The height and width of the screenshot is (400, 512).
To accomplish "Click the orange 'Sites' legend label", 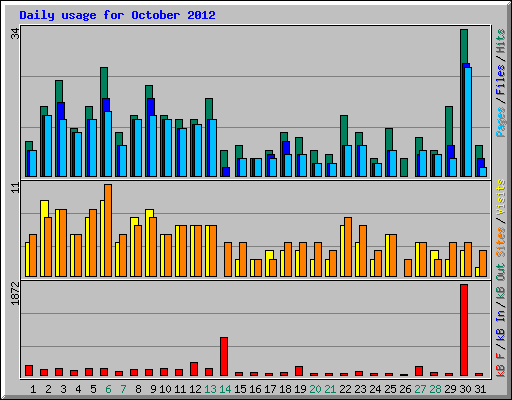I will [x=501, y=242].
